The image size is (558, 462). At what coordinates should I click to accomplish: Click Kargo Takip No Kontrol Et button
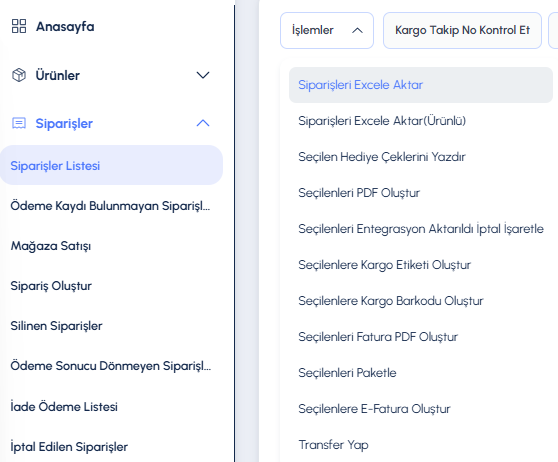(x=462, y=30)
